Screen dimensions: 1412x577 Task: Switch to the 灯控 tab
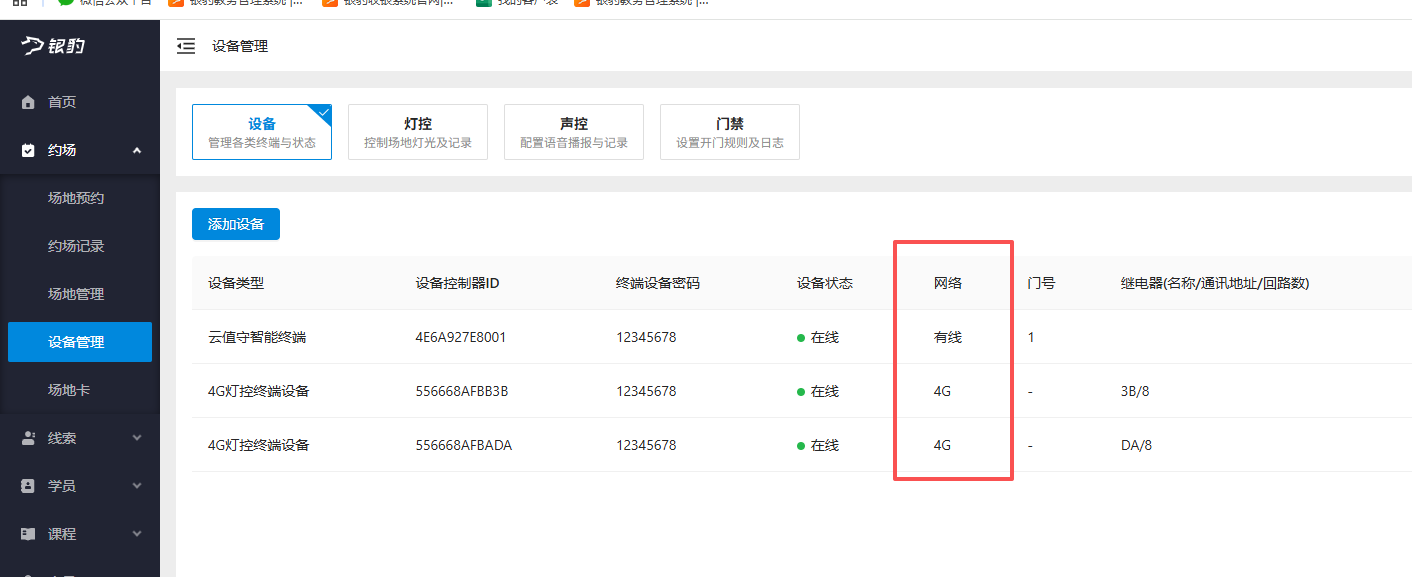tap(417, 131)
